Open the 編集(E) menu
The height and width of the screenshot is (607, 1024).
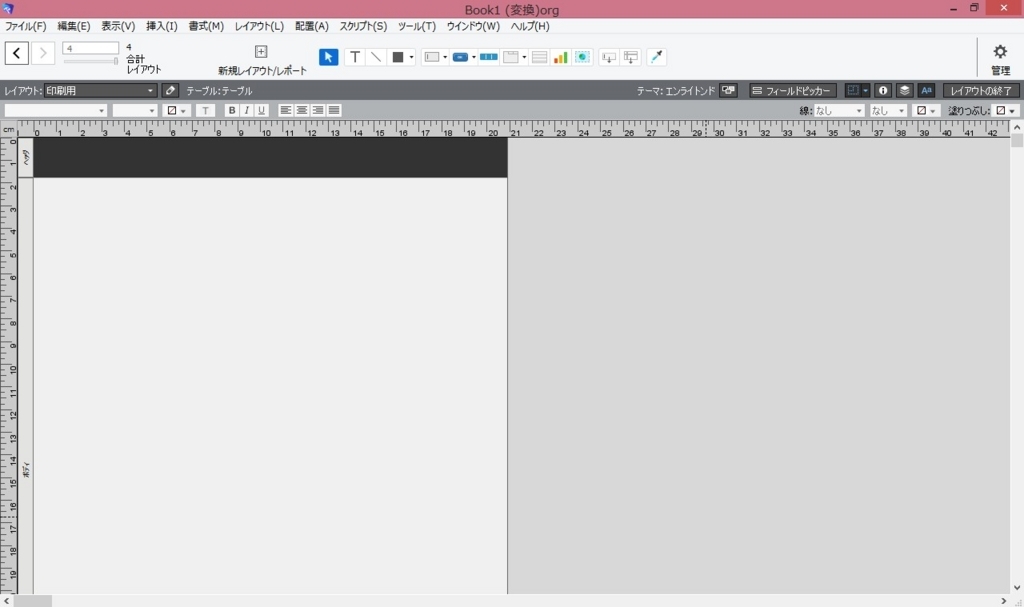coord(74,26)
